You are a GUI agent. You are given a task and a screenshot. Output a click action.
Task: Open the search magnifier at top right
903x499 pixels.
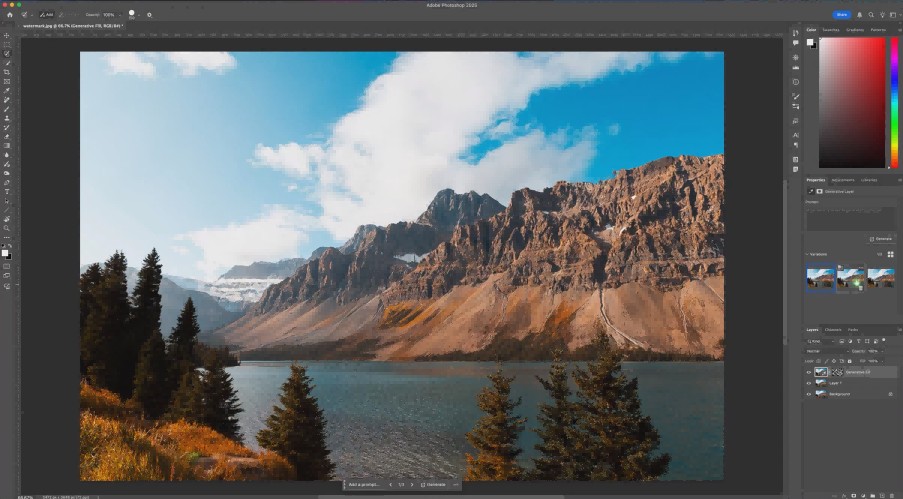(871, 14)
